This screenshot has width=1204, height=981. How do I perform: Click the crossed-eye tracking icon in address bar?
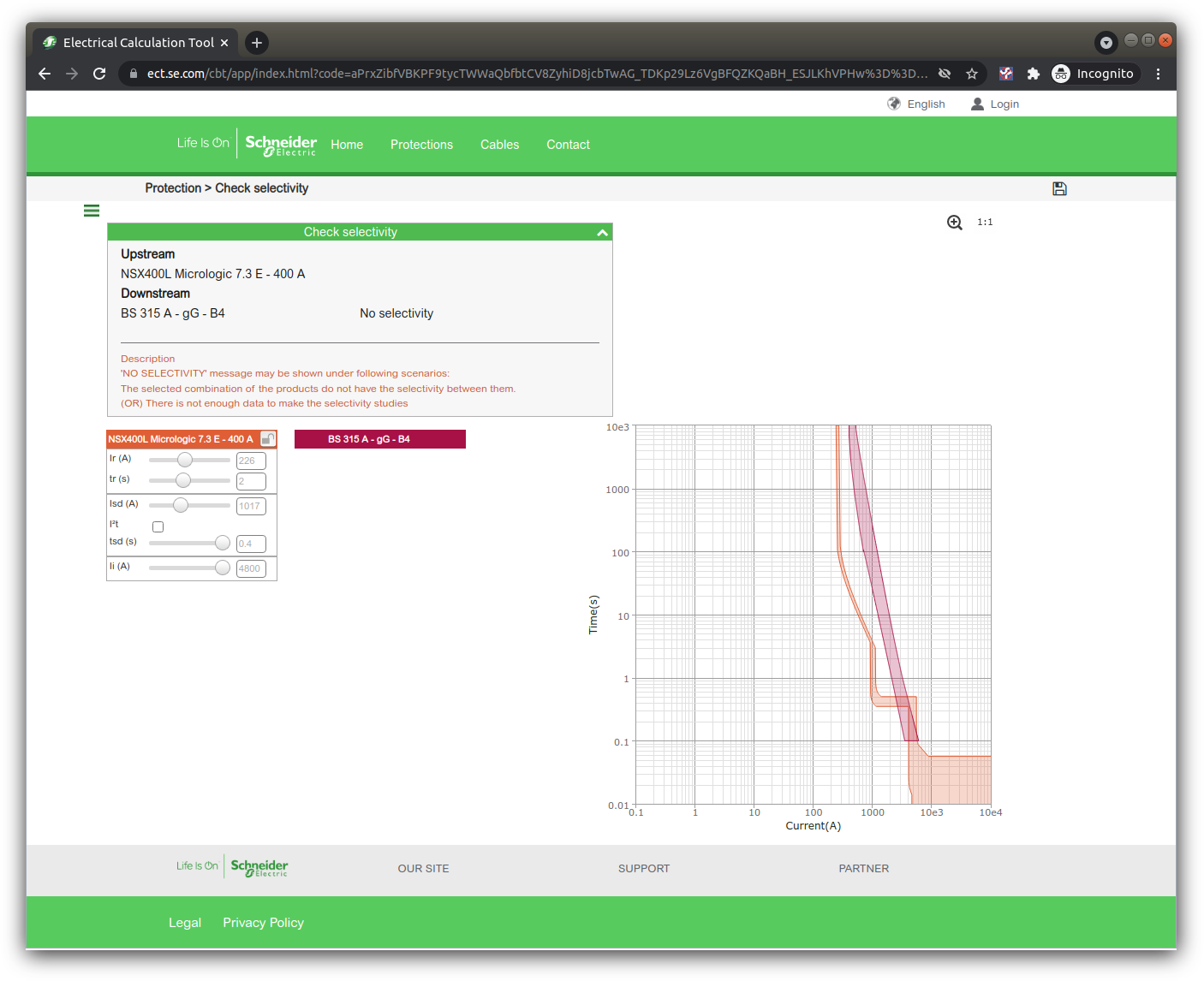[x=945, y=74]
